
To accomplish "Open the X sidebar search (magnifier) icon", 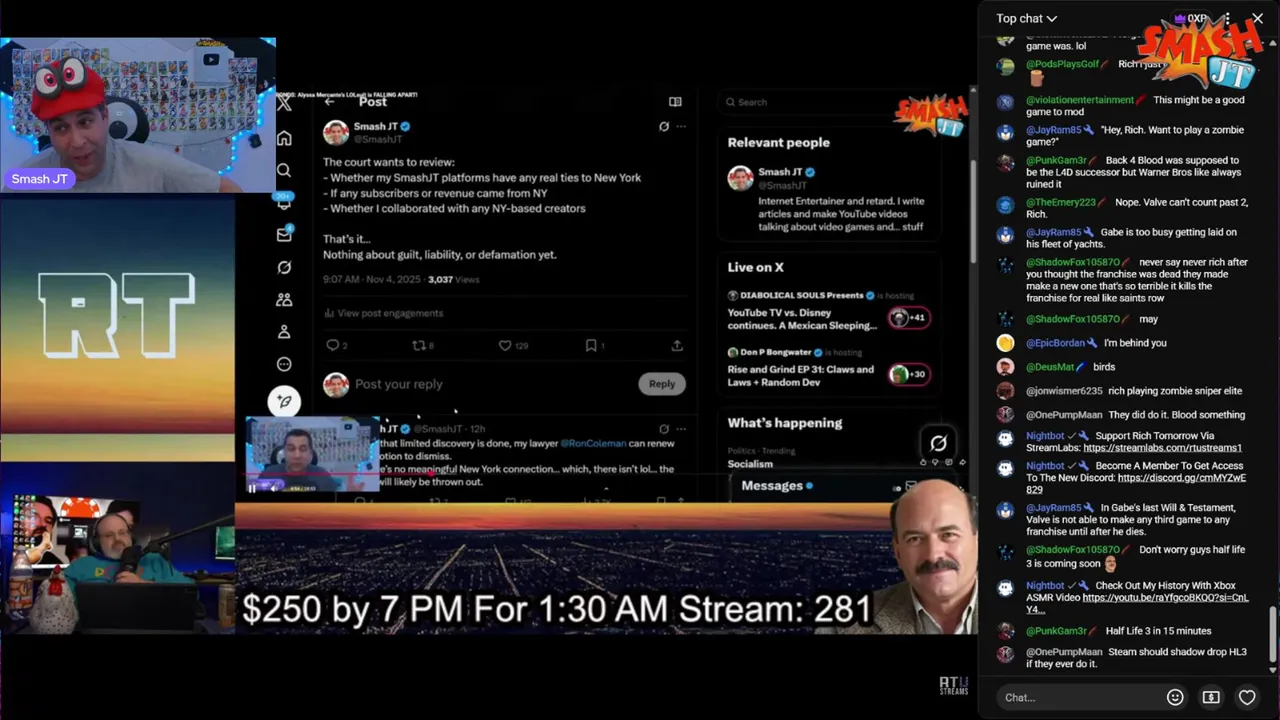I will [x=284, y=170].
